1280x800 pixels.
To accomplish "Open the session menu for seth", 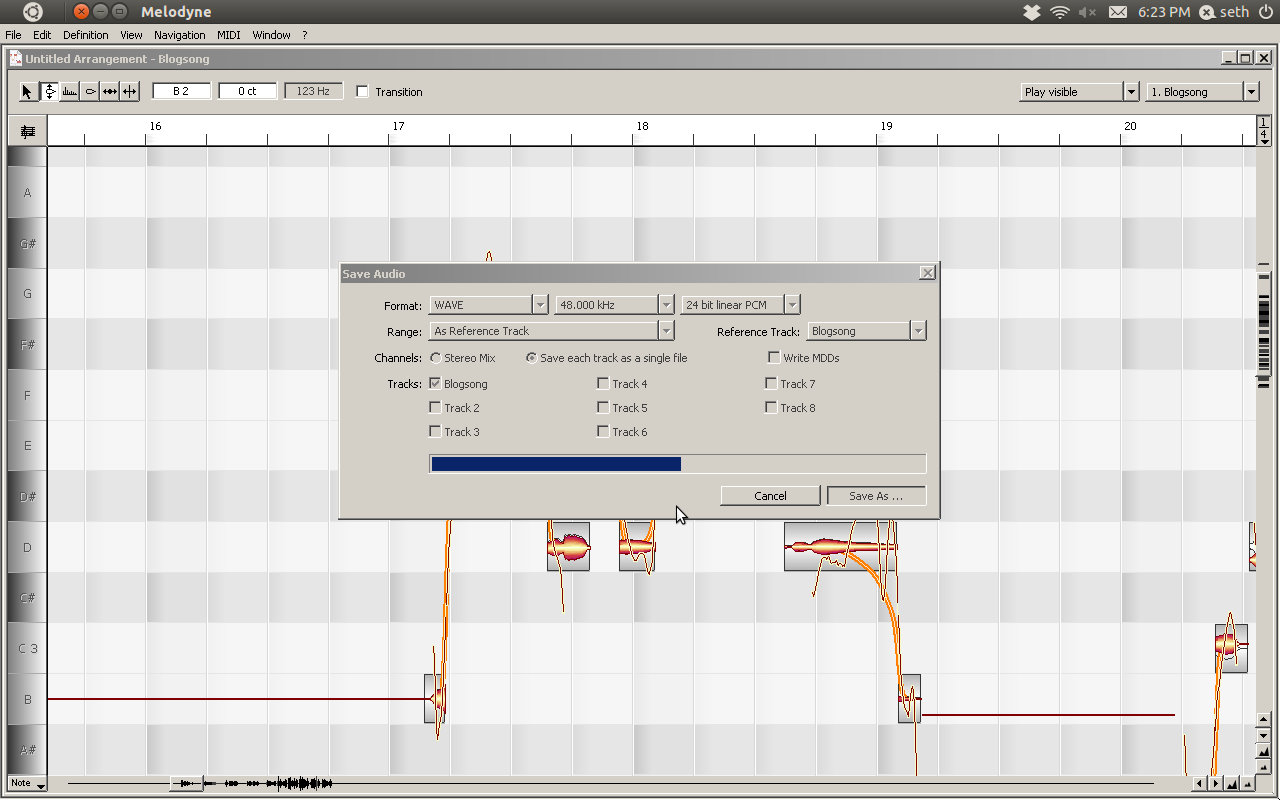I will 1224,12.
